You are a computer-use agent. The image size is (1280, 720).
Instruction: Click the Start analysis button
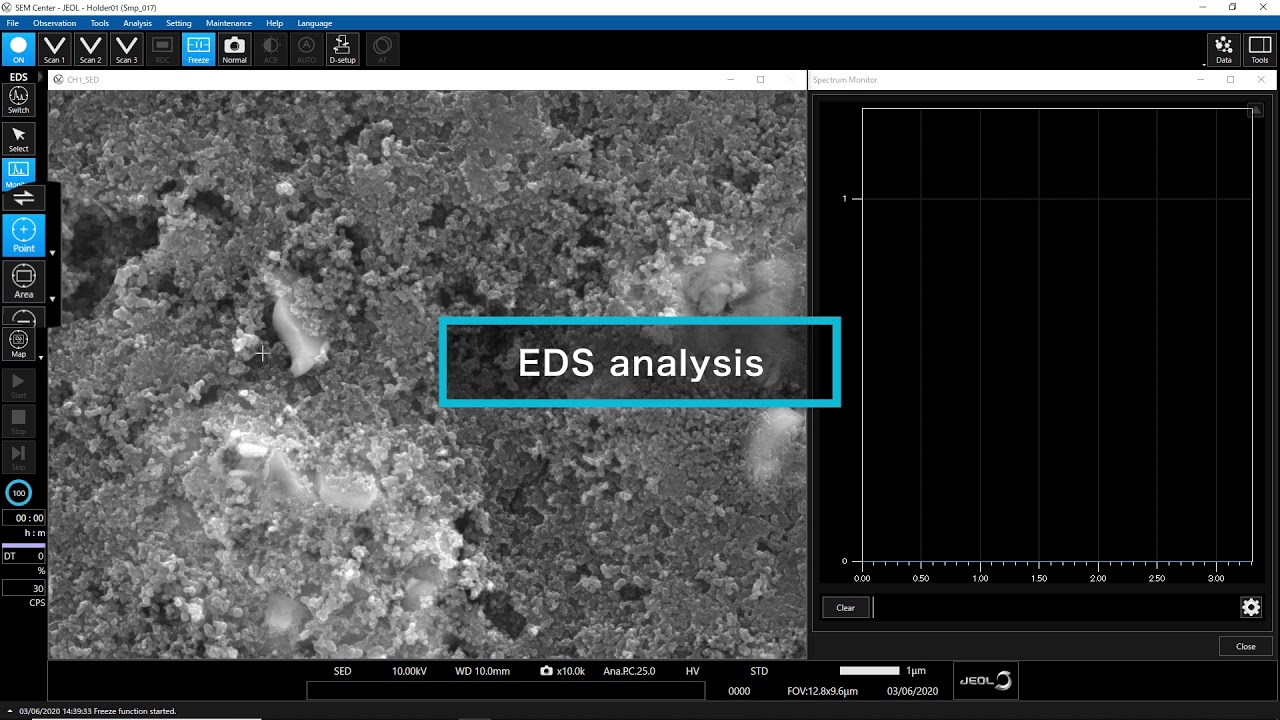[x=18, y=385]
